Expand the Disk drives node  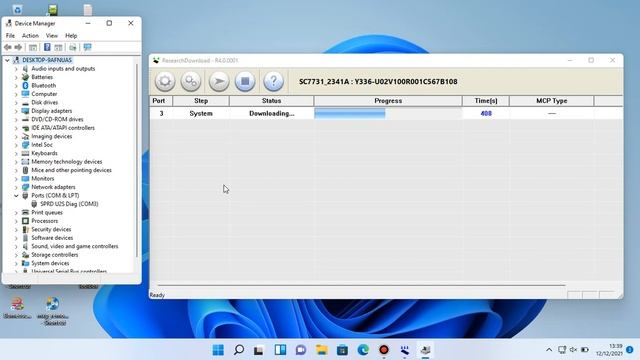[x=16, y=102]
